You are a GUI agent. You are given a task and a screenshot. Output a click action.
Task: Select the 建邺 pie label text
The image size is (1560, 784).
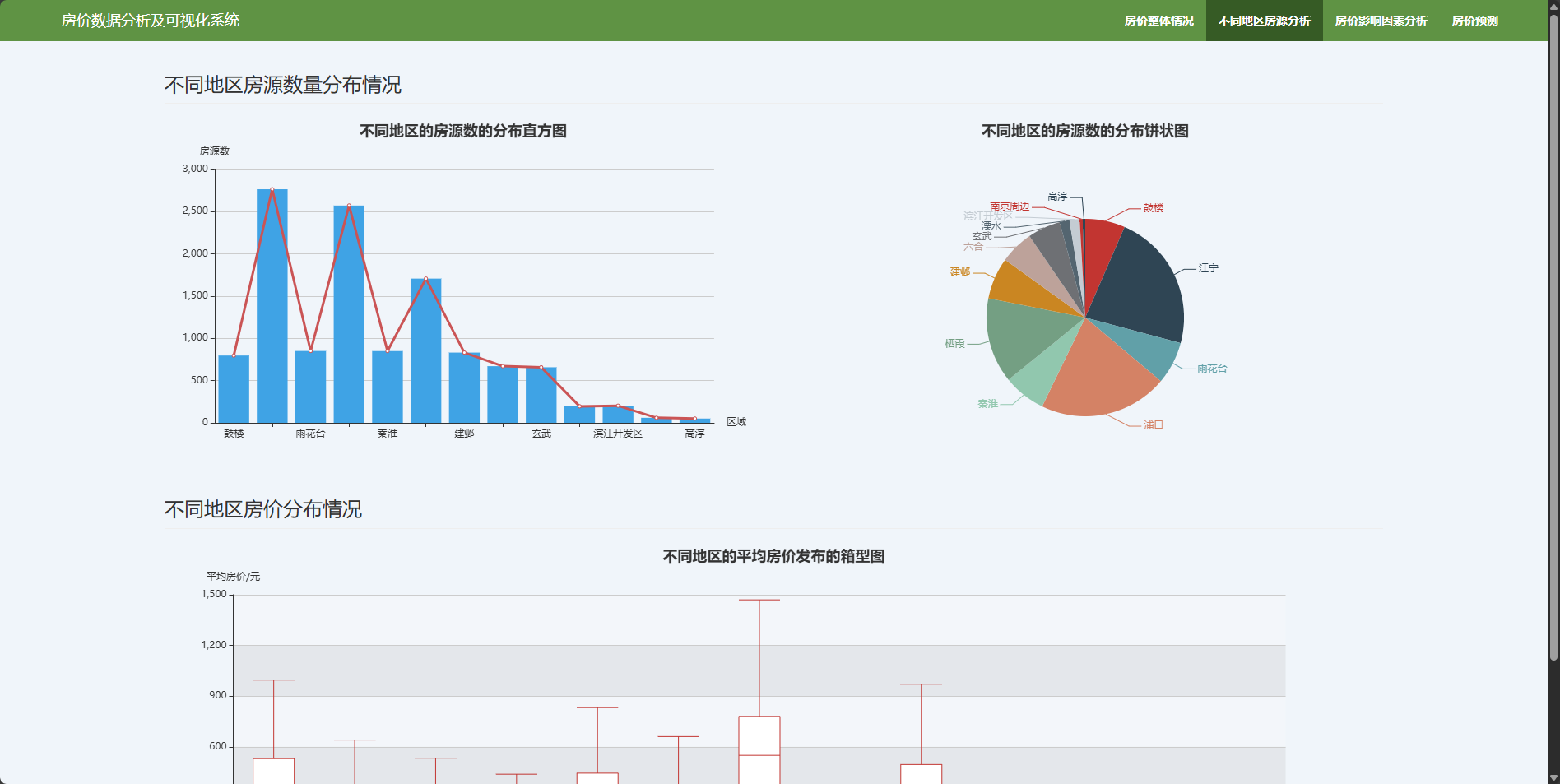click(x=960, y=272)
